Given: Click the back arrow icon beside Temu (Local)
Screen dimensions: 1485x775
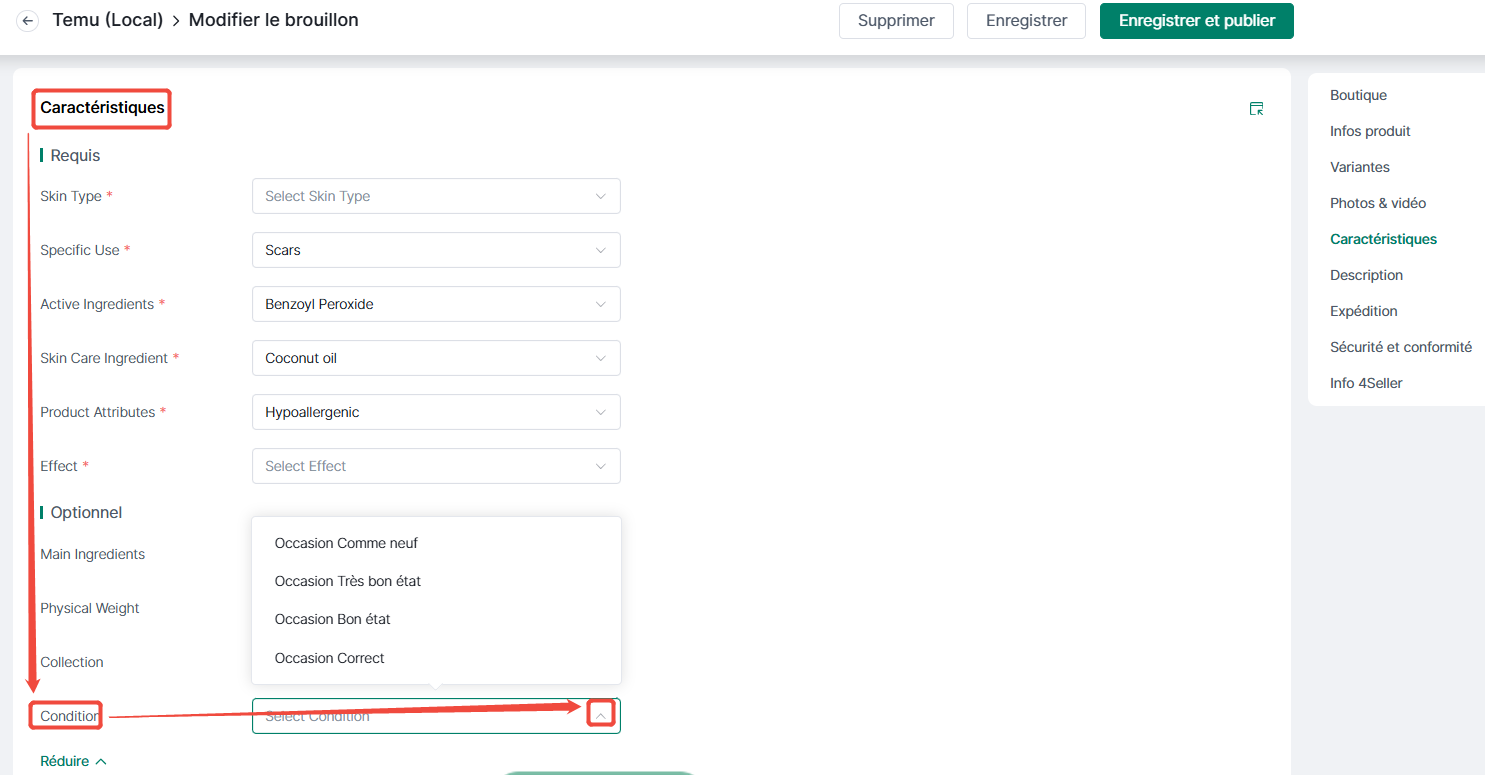Looking at the screenshot, I should (x=28, y=20).
